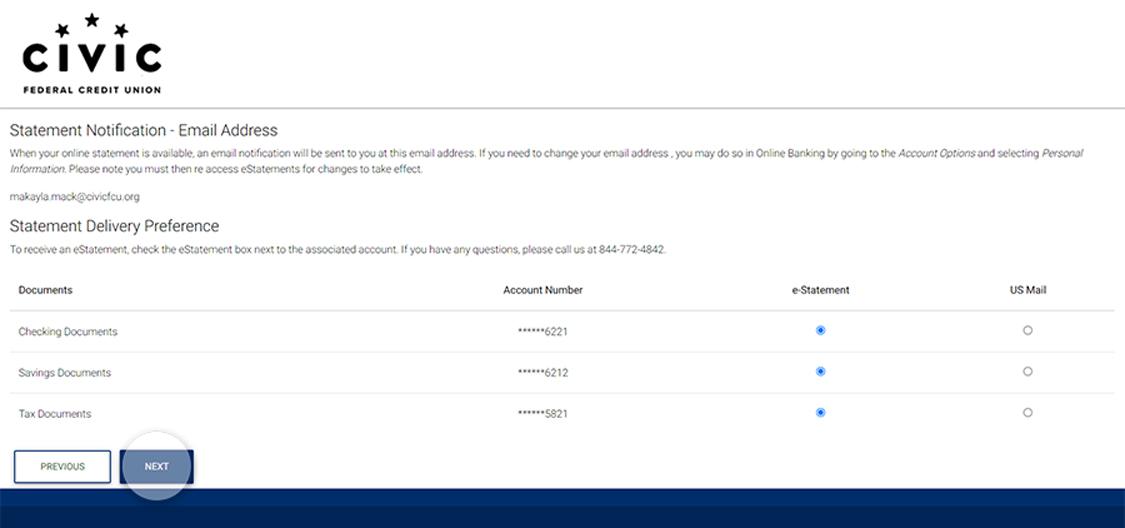
Task: Select e-Statement for Savings Documents
Action: pos(820,372)
